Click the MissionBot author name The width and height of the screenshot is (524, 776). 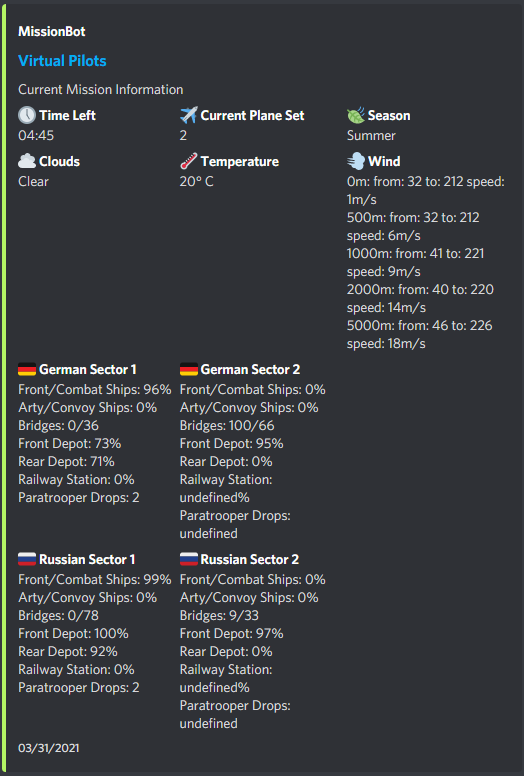click(x=52, y=32)
